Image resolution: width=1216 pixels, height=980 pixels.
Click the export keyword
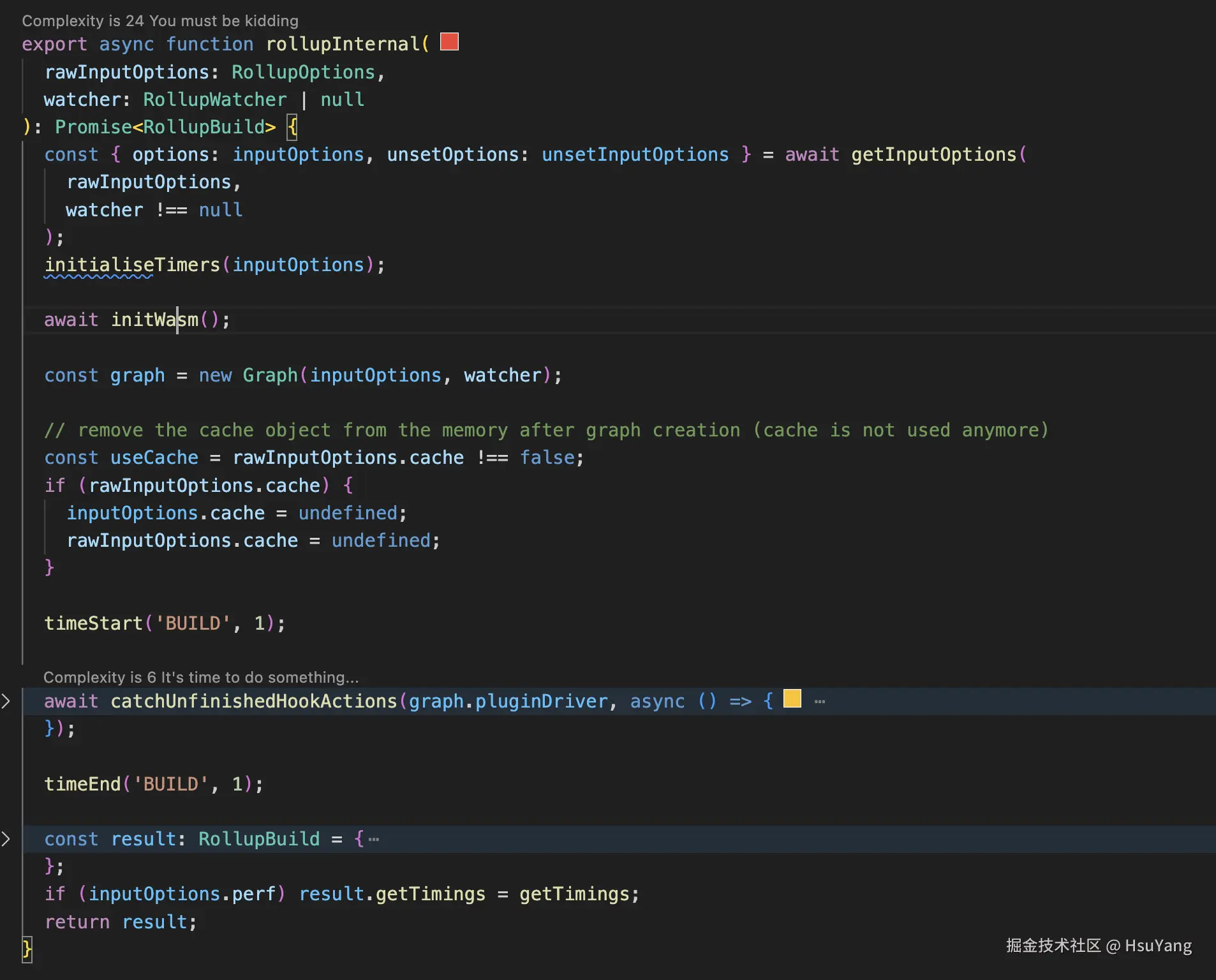pos(55,44)
